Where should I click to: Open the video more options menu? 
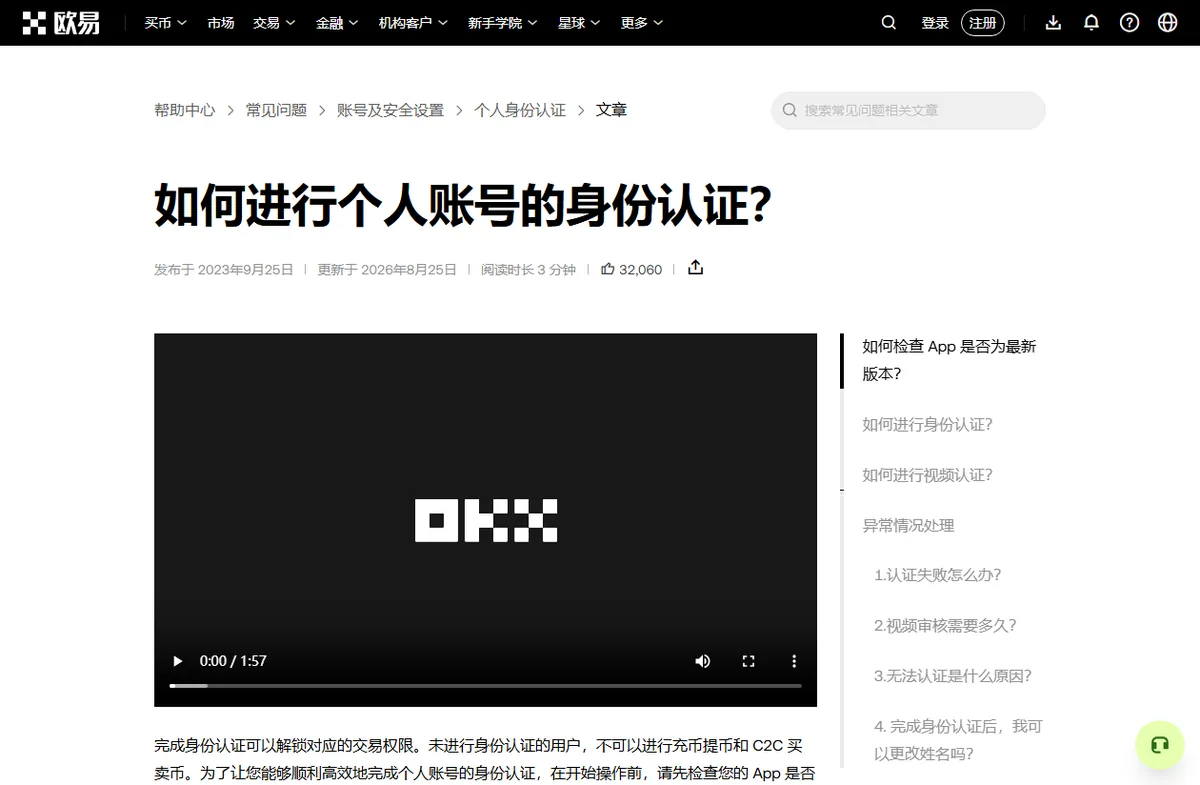[x=794, y=661]
